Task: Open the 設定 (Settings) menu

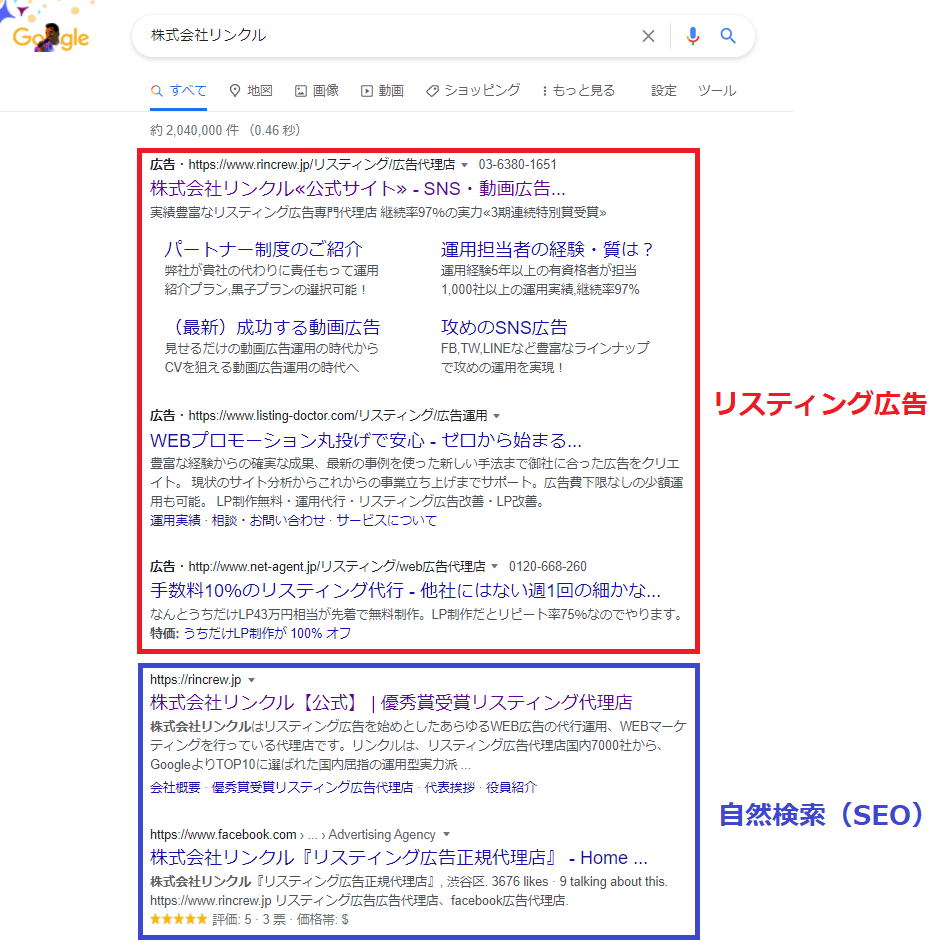Action: point(664,89)
